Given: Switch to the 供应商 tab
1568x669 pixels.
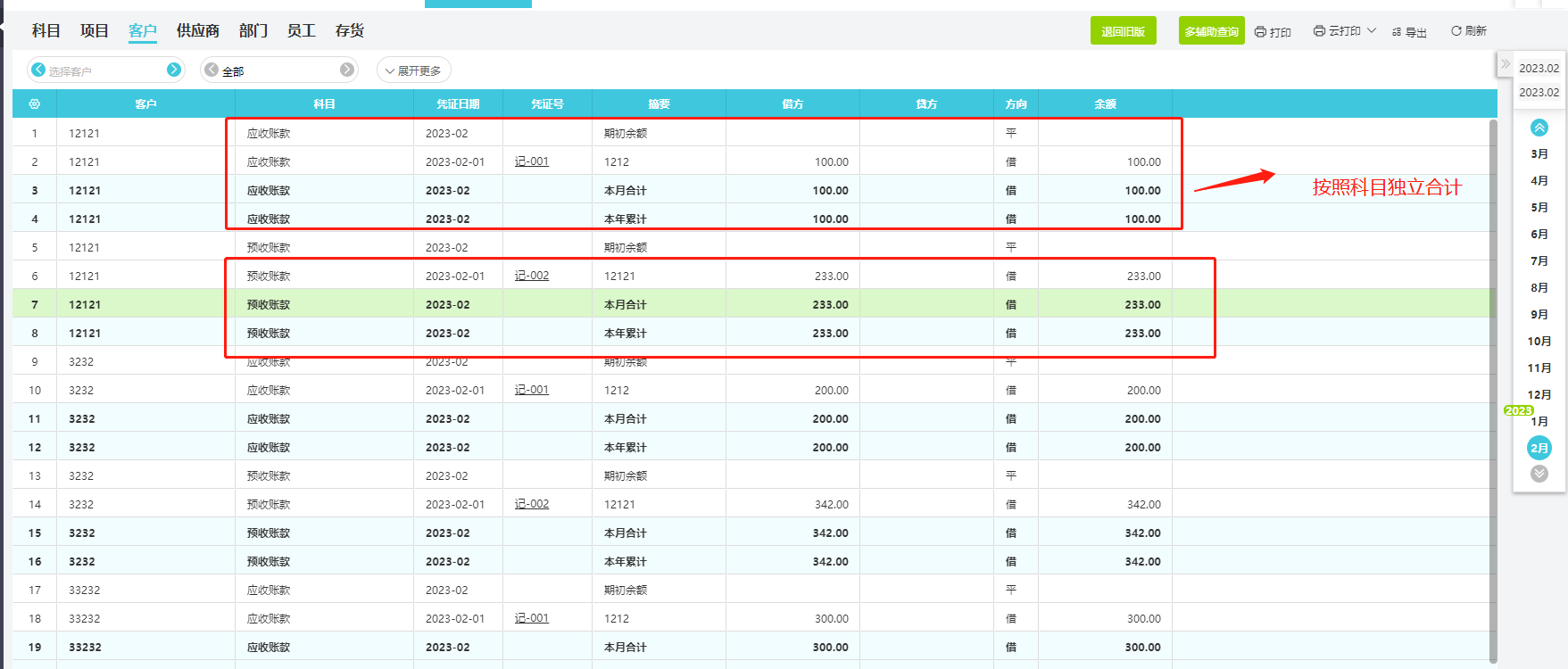Looking at the screenshot, I should coord(197,31).
